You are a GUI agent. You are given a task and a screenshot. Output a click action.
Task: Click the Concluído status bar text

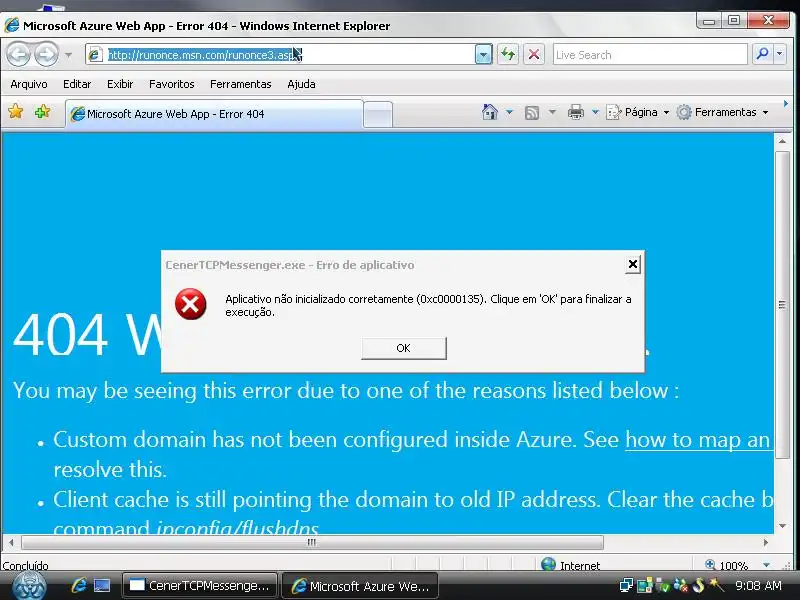click(x=26, y=565)
